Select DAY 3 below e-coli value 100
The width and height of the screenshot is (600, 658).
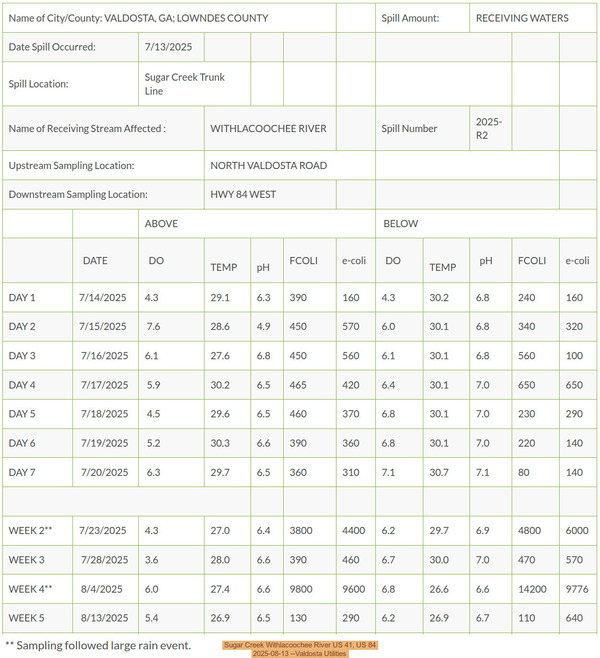(x=574, y=356)
